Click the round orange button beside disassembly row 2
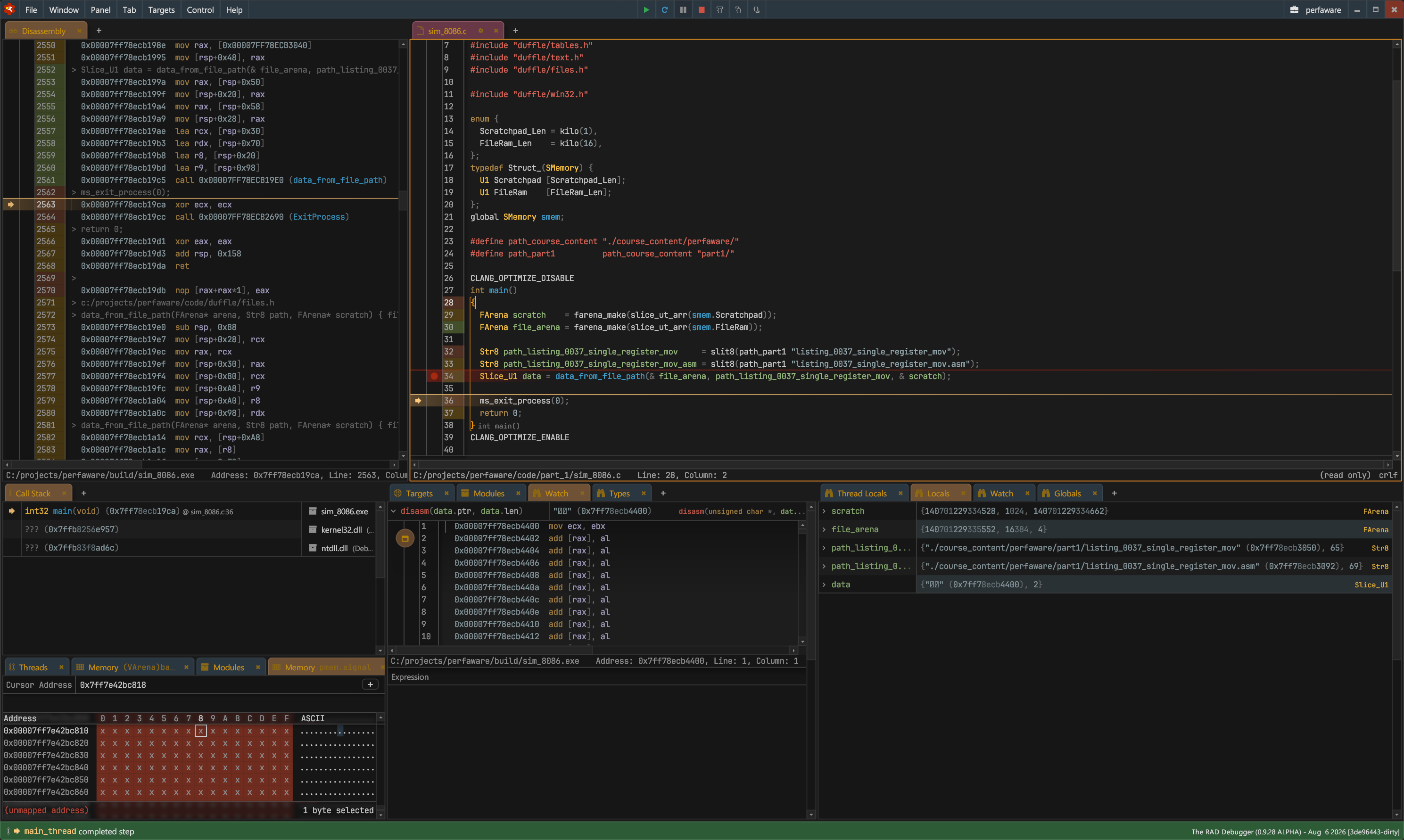Screen dimensions: 1404x840 click(x=405, y=538)
